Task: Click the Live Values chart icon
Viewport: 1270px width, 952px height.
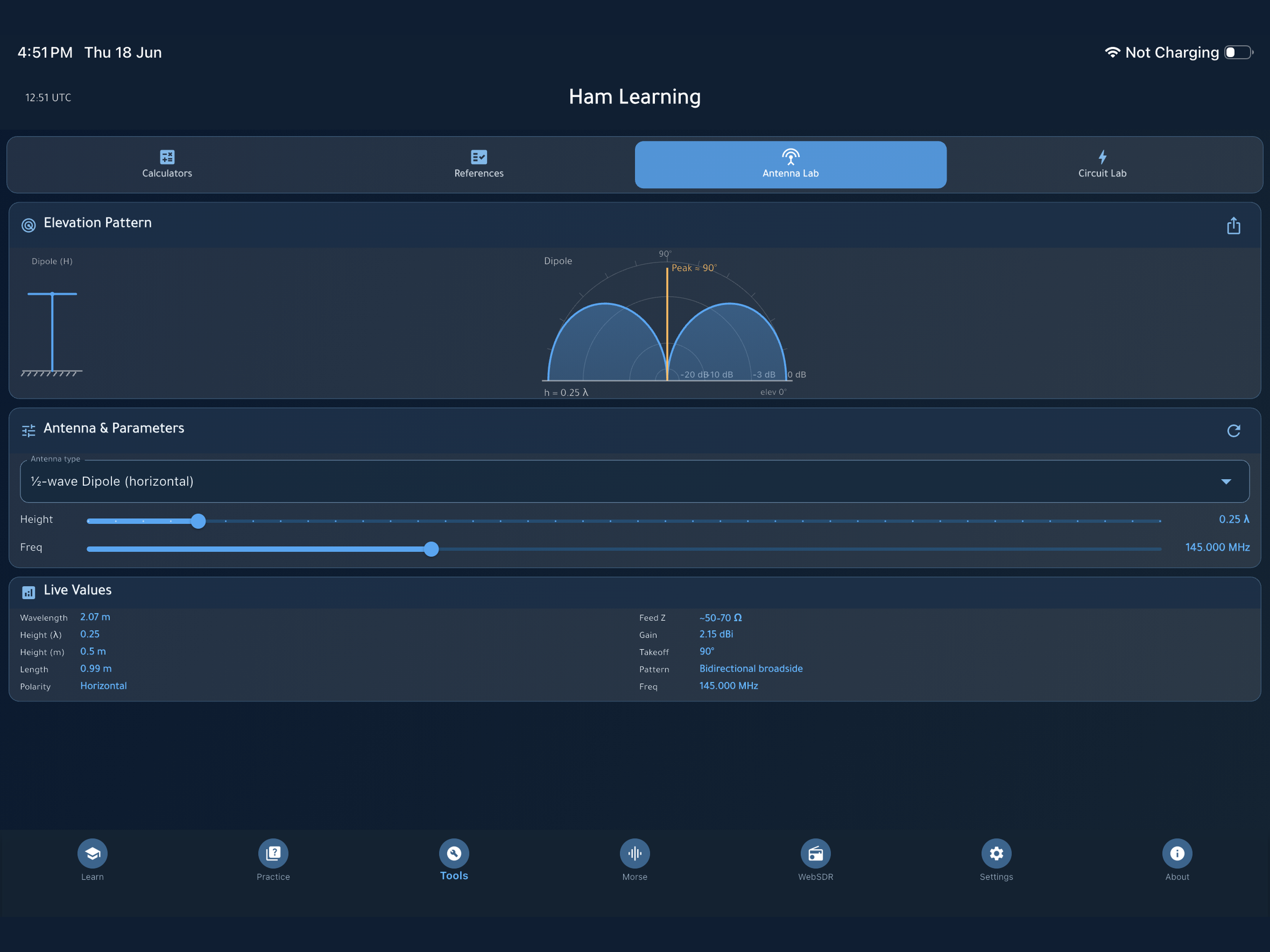Action: pos(28,592)
